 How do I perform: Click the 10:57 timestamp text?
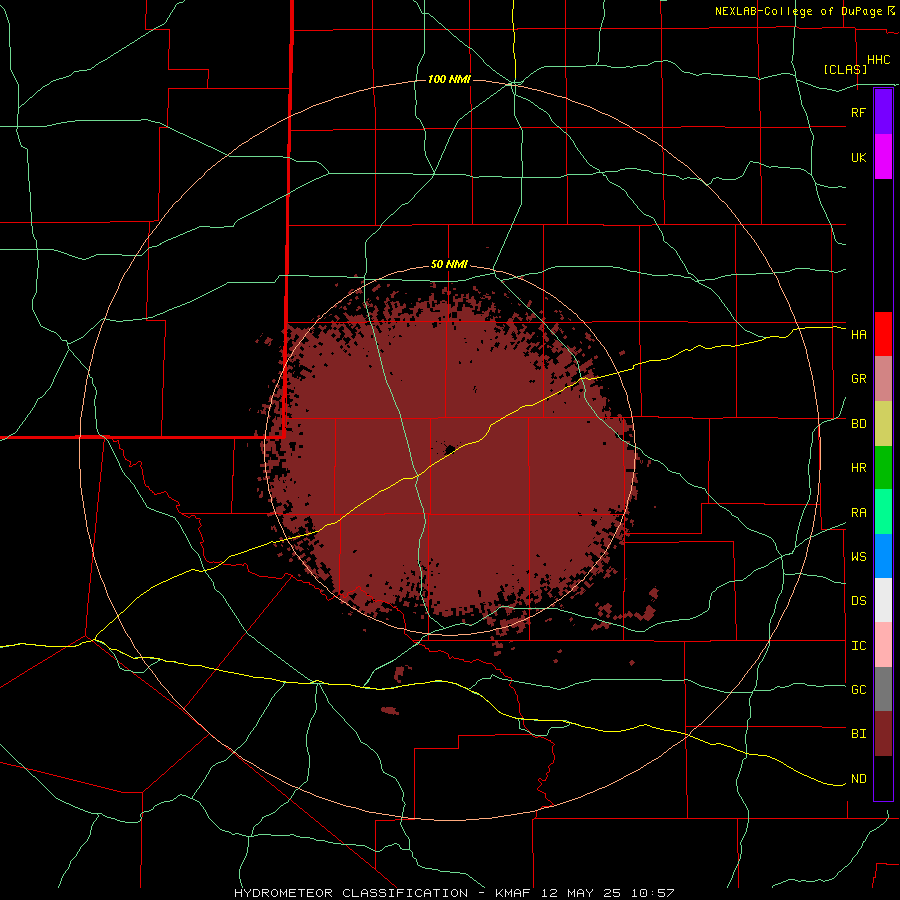652,893
